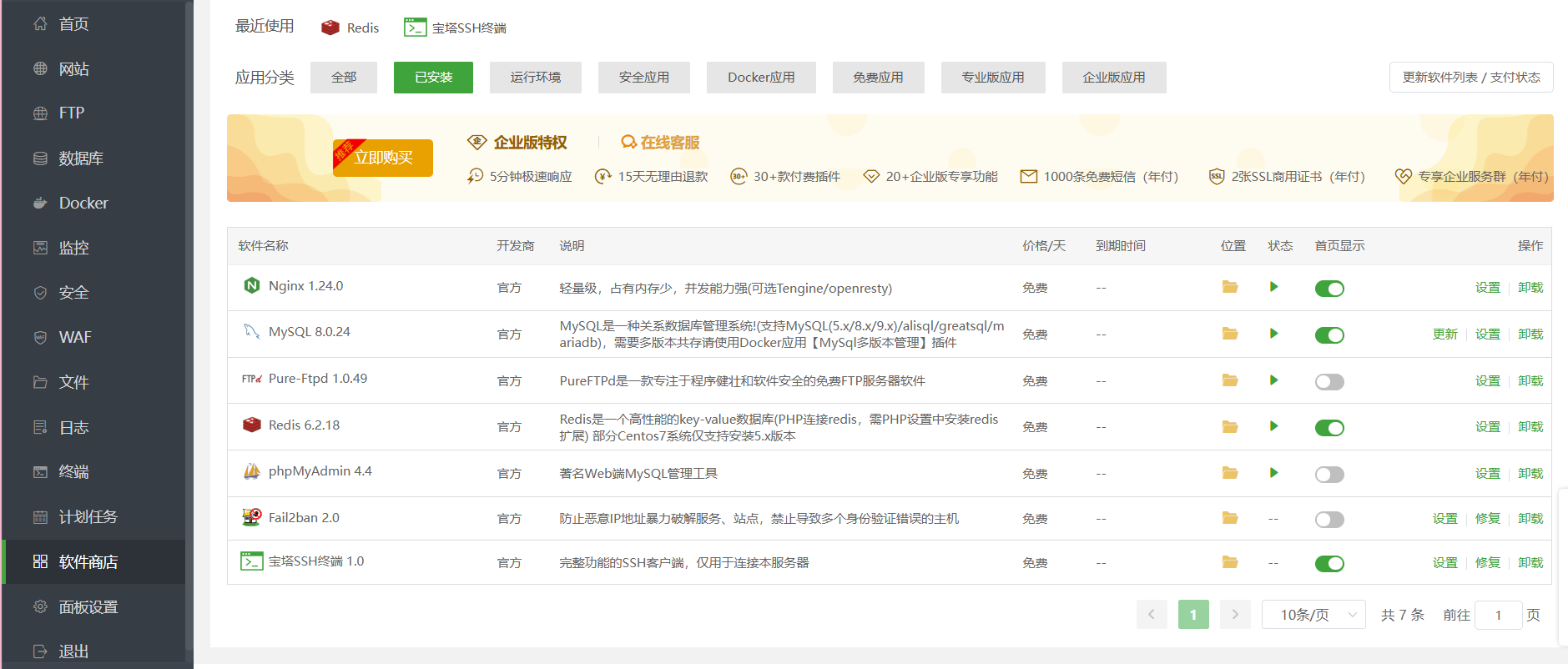Screen dimensions: 1568x669
Task: Click the Pure-Ftpd FTP logo icon
Action: tap(251, 379)
